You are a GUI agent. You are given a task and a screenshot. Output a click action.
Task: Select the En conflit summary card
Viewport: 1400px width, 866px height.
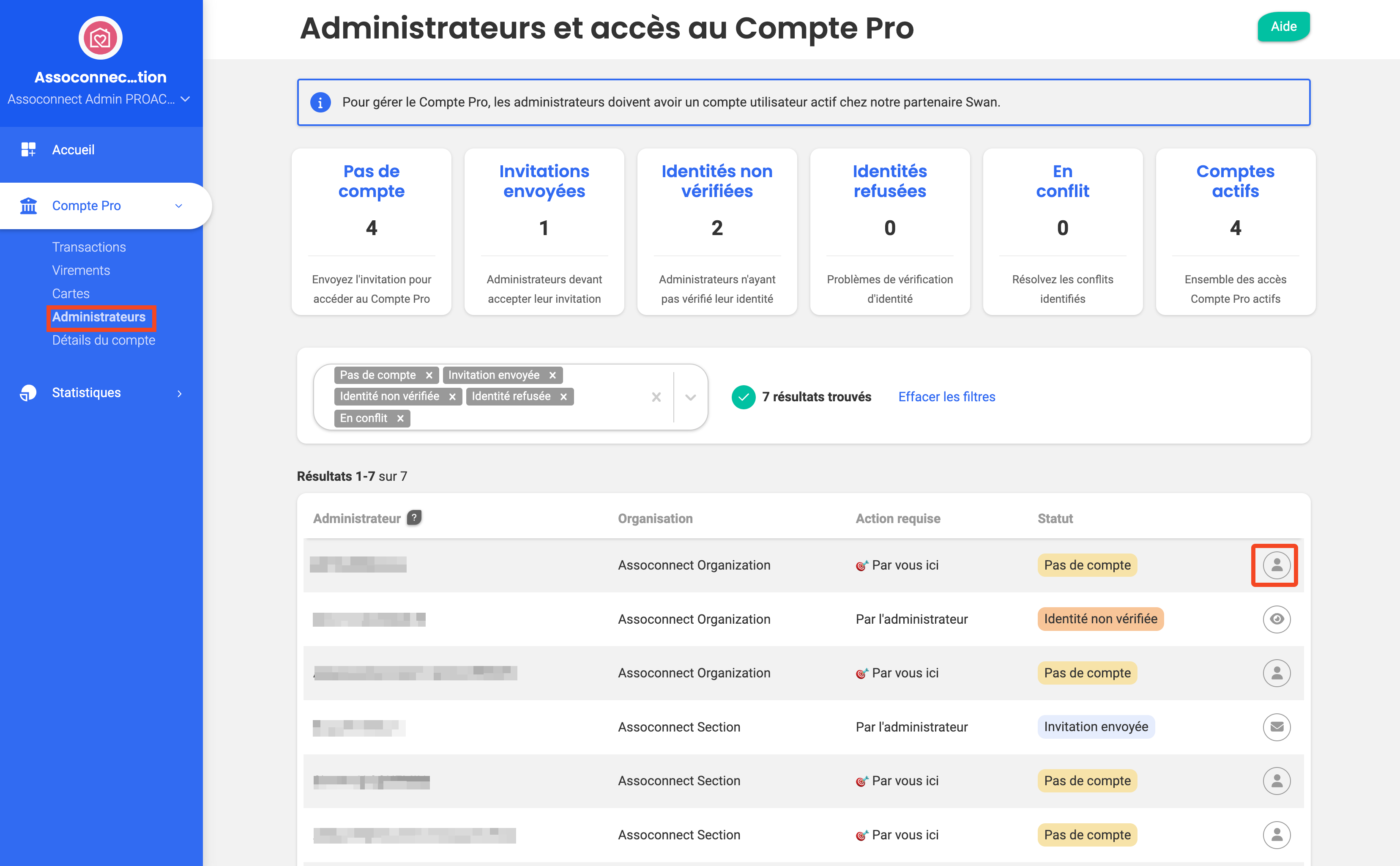point(1063,232)
